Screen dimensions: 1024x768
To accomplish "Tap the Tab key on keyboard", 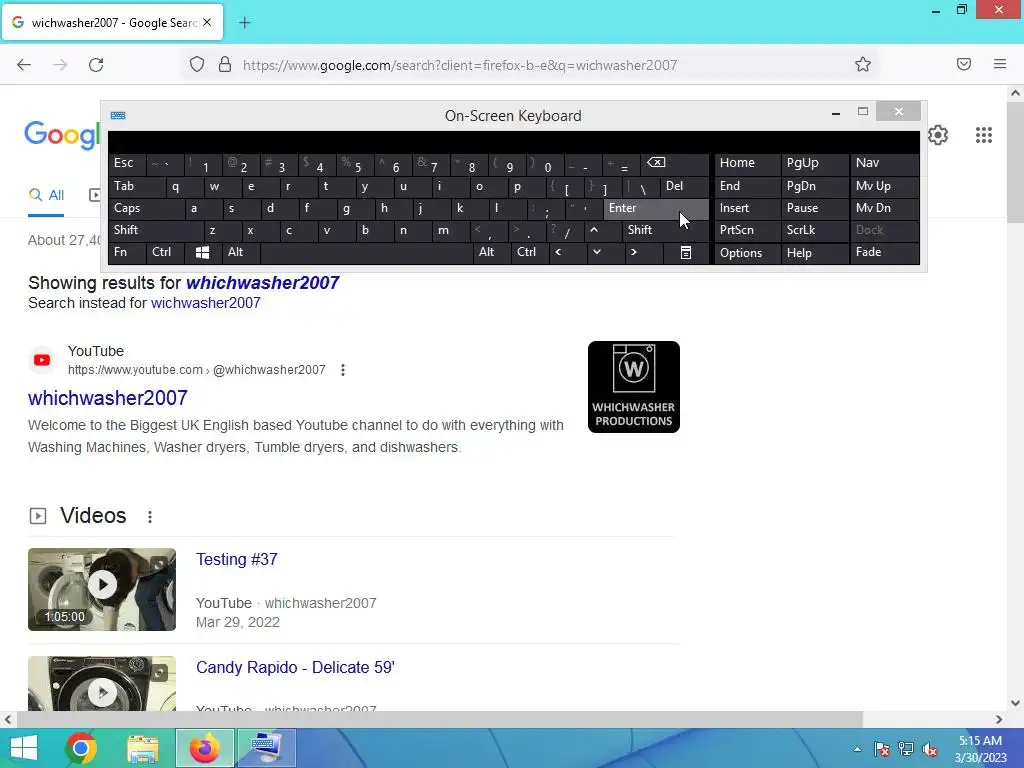I will 136,186.
